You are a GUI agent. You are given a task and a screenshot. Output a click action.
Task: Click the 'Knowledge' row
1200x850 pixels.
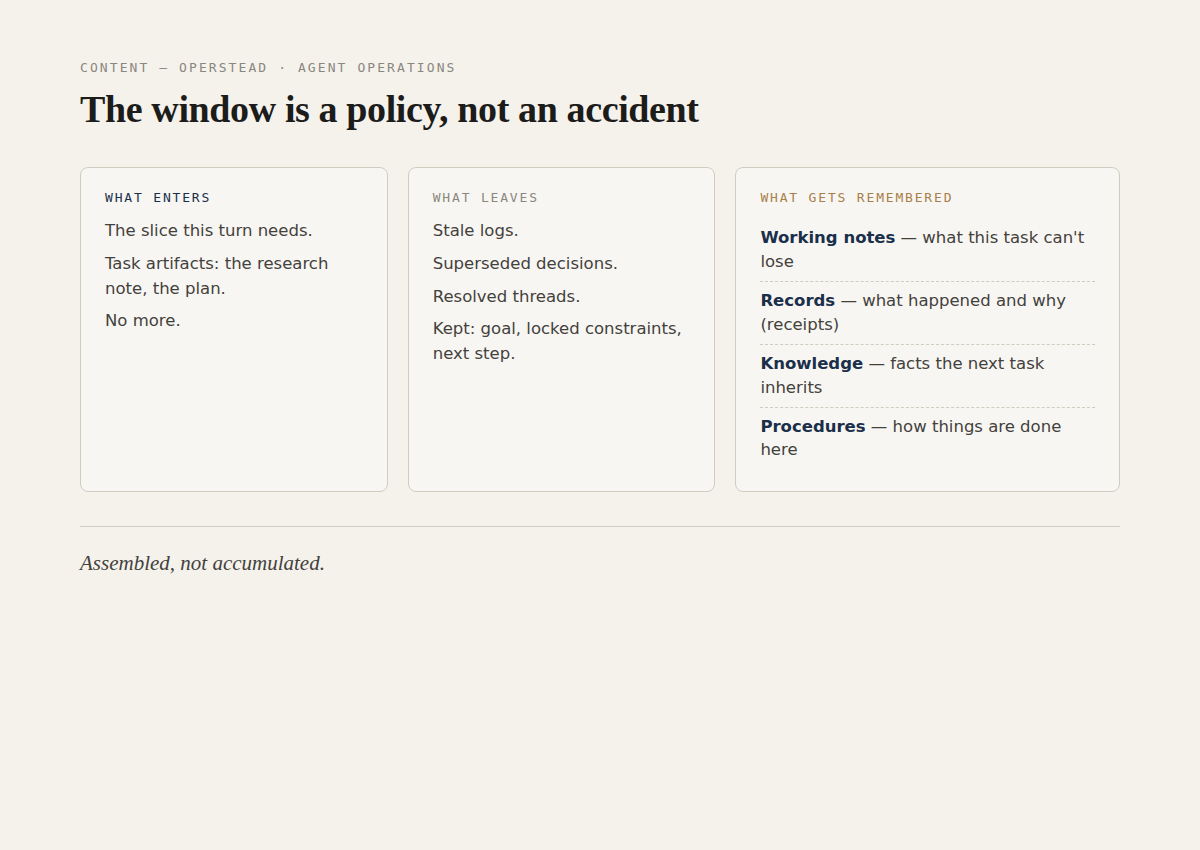click(927, 376)
